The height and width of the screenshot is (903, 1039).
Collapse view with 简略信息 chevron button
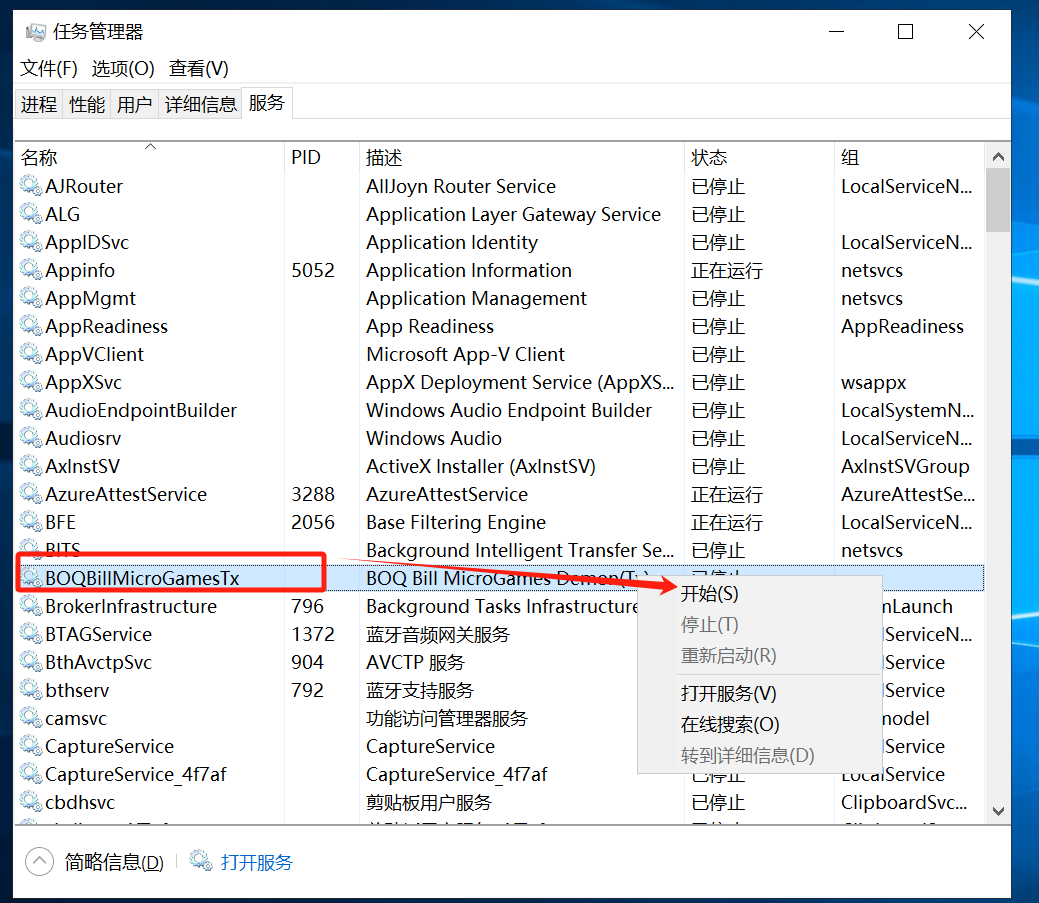click(39, 862)
